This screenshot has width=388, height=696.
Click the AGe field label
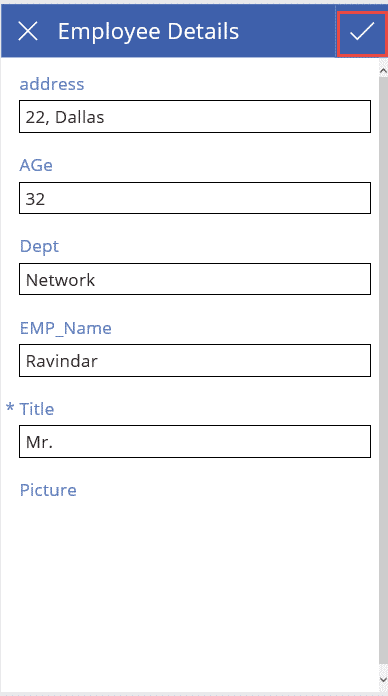pyautogui.click(x=36, y=165)
